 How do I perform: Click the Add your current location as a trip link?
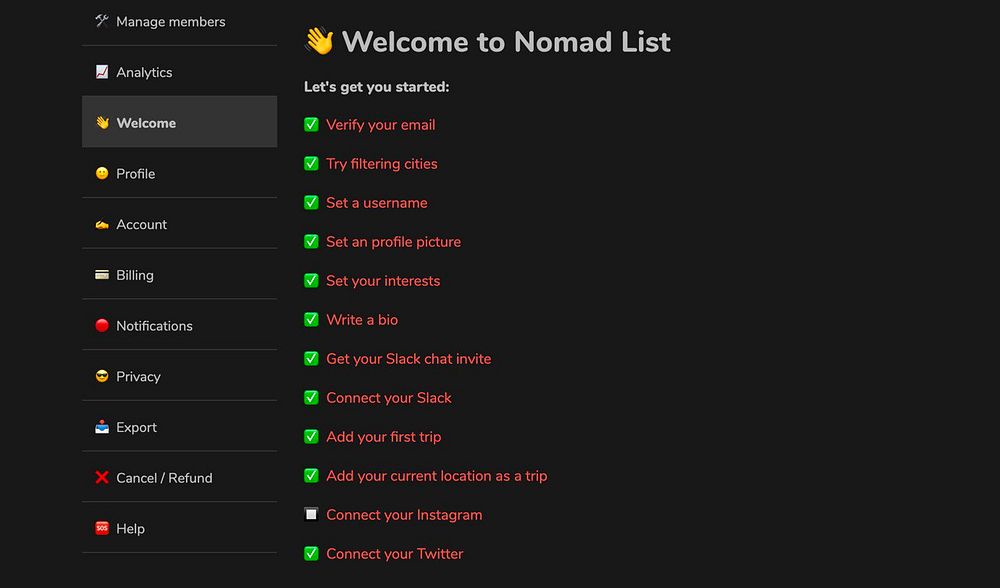(x=436, y=475)
